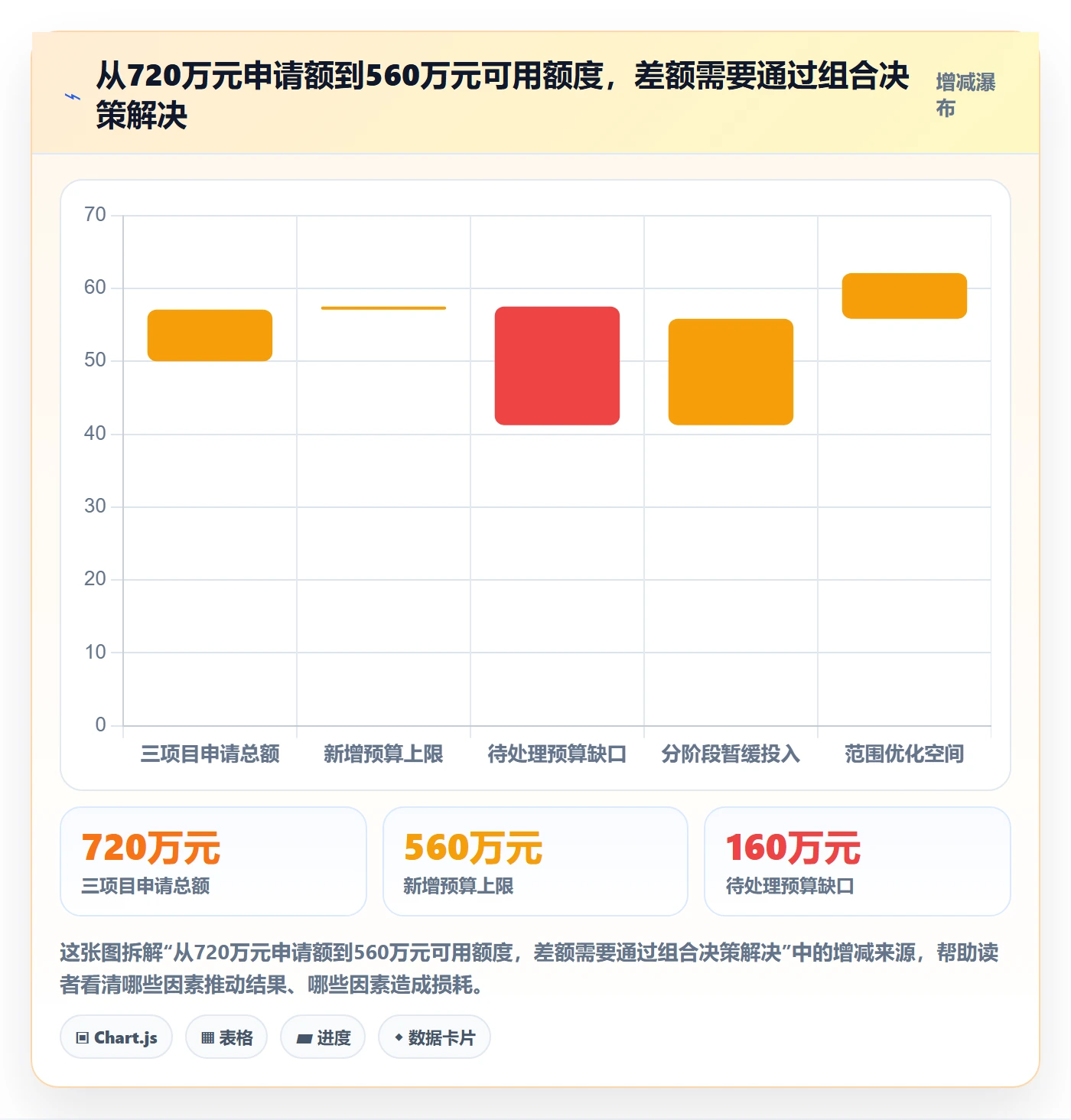
Task: Select the 分阶段暂缓投入 orange bar
Action: (x=731, y=372)
